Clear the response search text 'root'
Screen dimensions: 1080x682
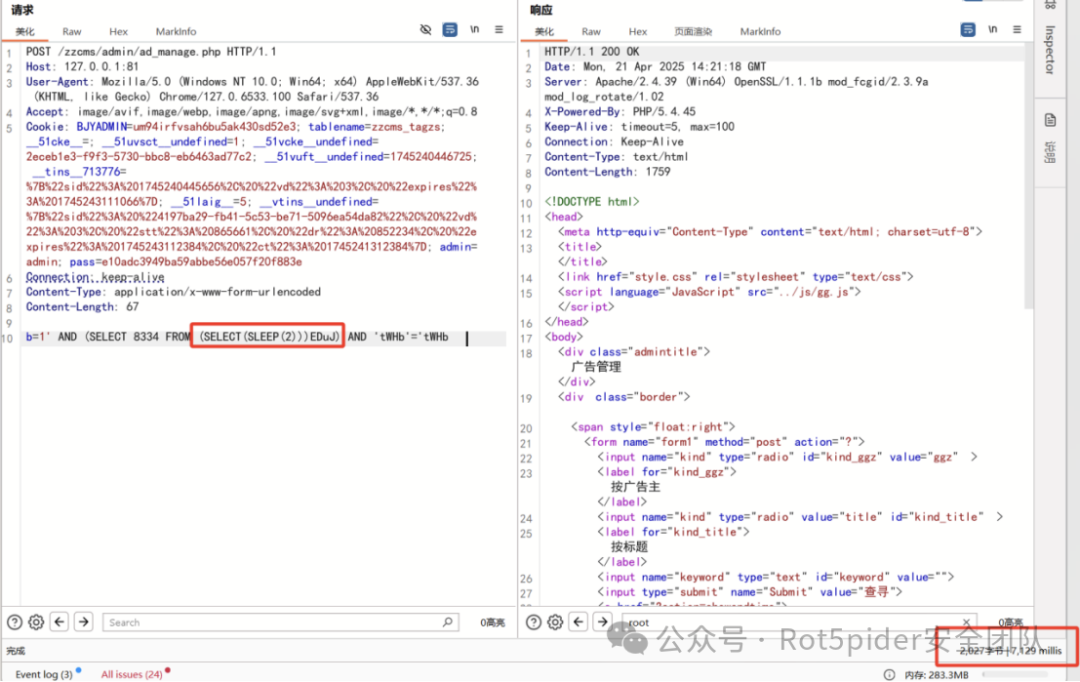pyautogui.click(x=966, y=622)
